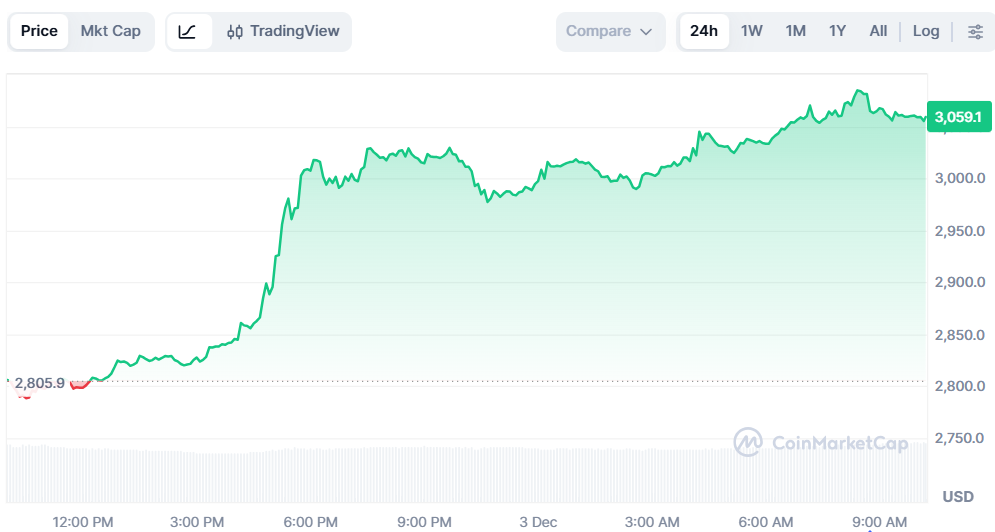Show the All time range
The height and width of the screenshot is (532, 995).
tap(878, 31)
